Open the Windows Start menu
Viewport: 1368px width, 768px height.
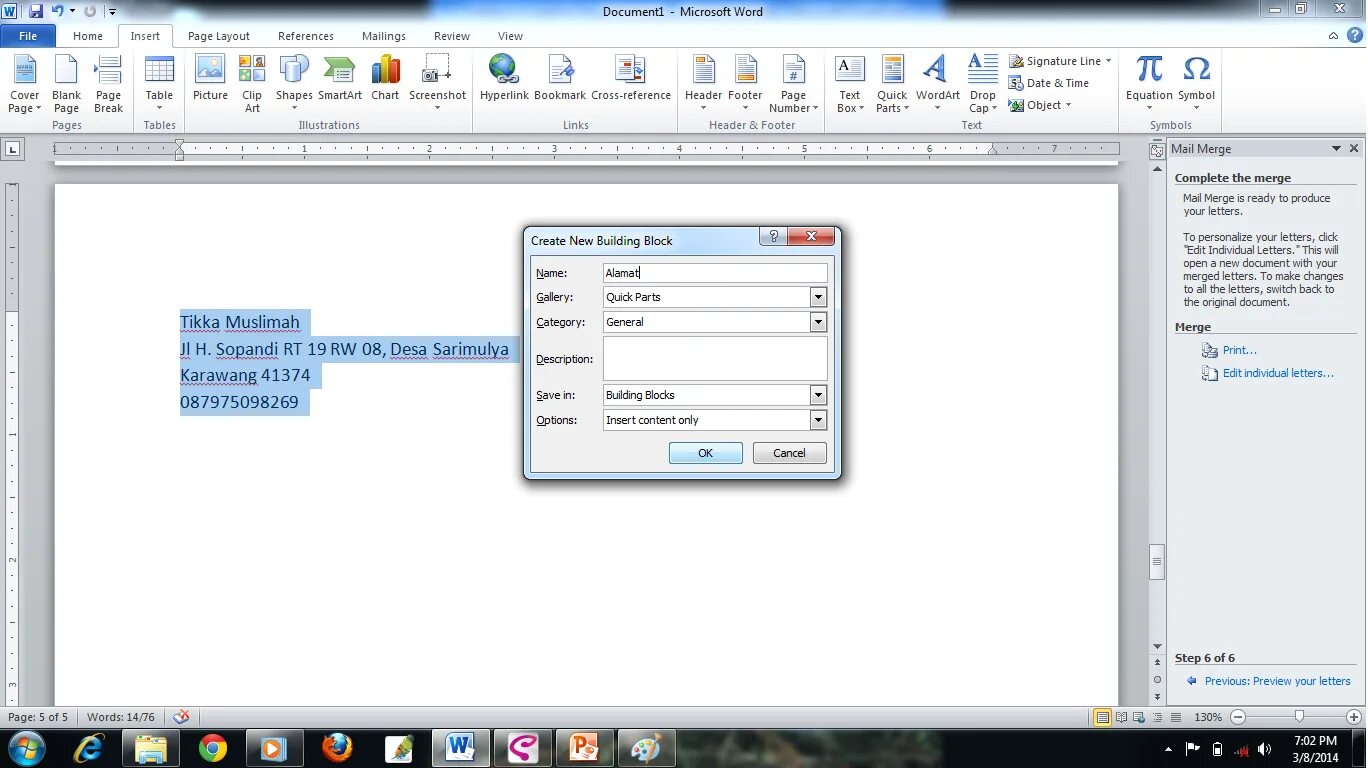click(x=25, y=748)
